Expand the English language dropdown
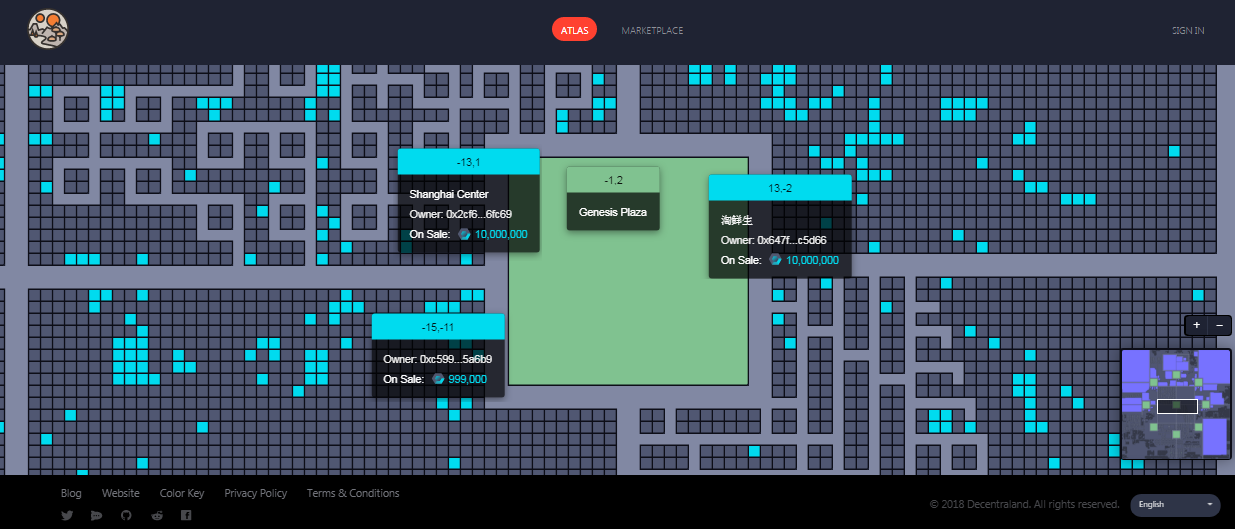The image size is (1235, 529). point(1175,505)
